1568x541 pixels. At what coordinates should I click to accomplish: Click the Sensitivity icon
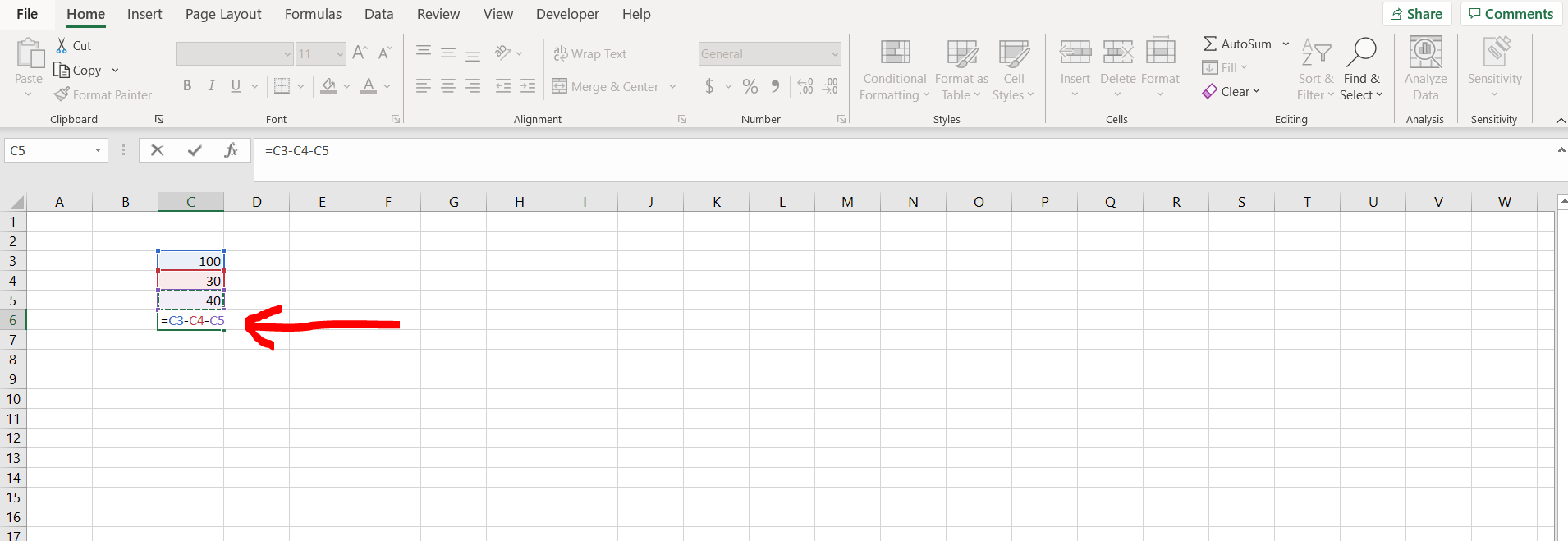[x=1496, y=52]
